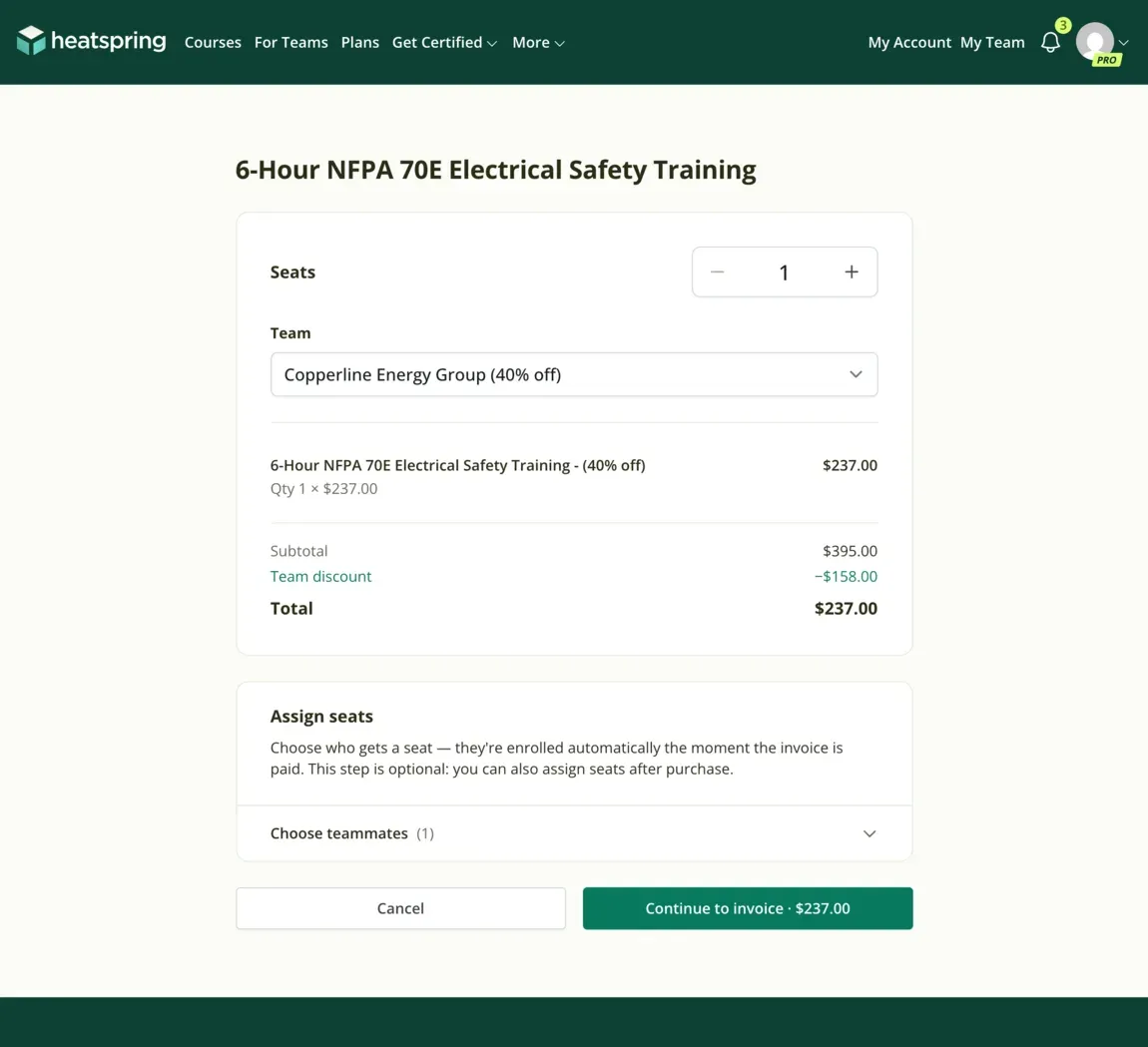
Task: Expand the Choose teammates section
Action: 574,833
